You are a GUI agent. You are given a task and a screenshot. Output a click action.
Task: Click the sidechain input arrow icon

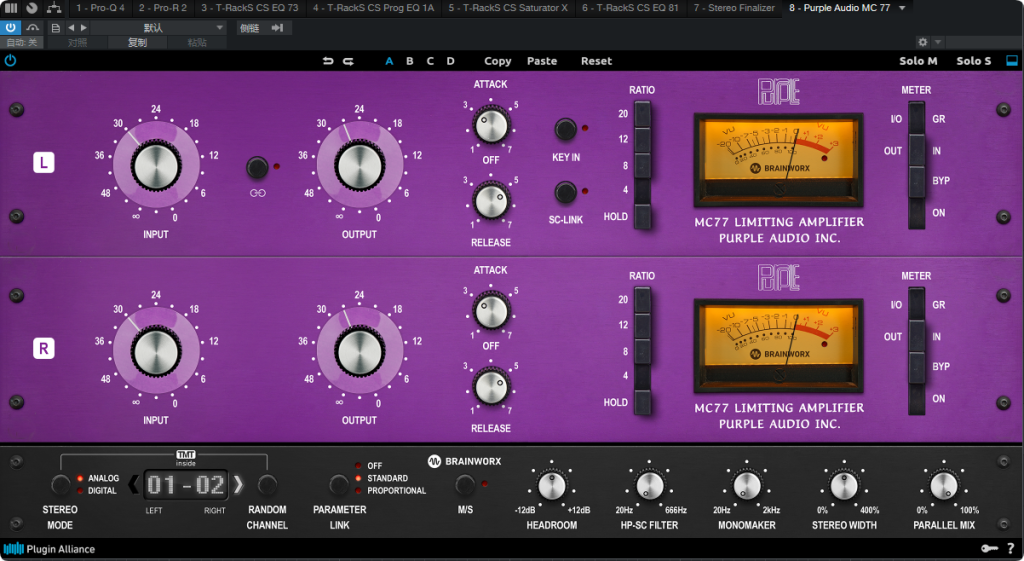[278, 28]
